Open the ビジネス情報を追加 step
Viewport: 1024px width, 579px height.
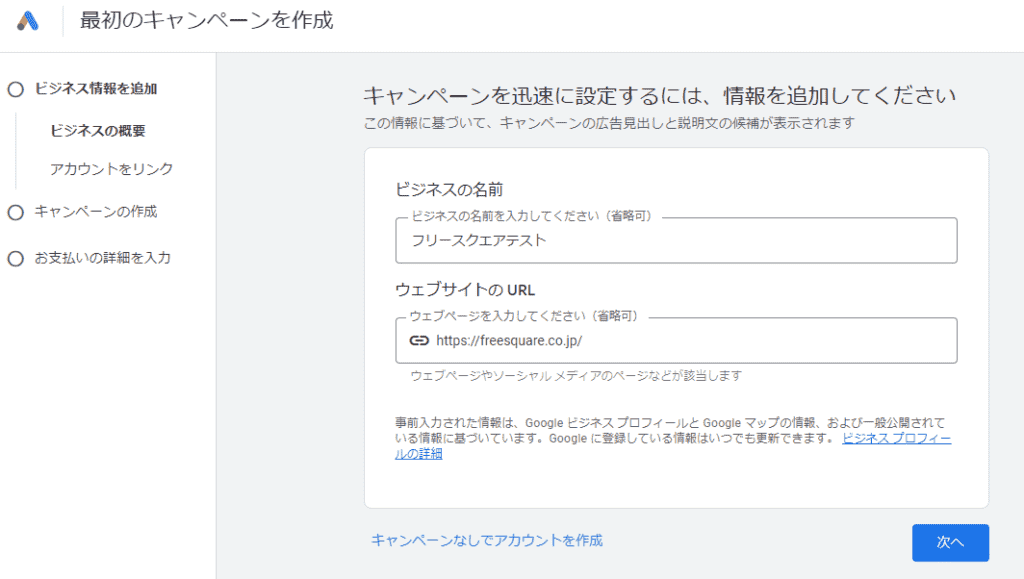point(95,89)
